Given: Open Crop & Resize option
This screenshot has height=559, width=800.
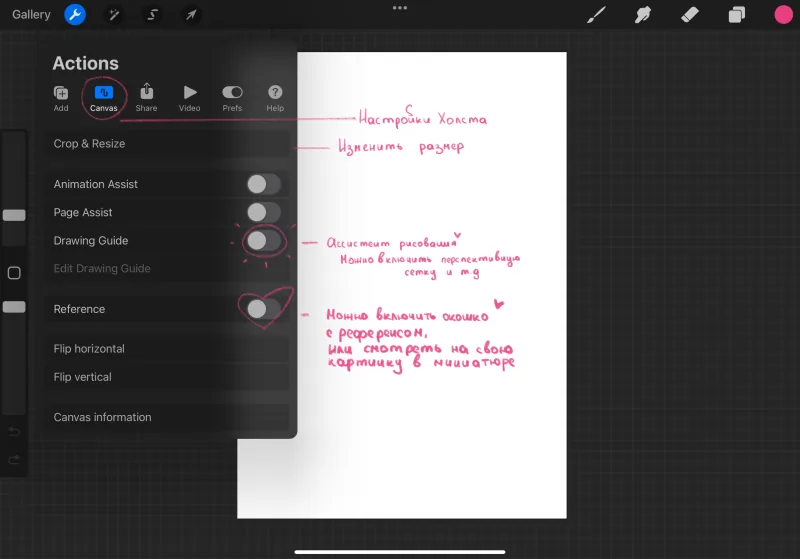Looking at the screenshot, I should [x=167, y=144].
